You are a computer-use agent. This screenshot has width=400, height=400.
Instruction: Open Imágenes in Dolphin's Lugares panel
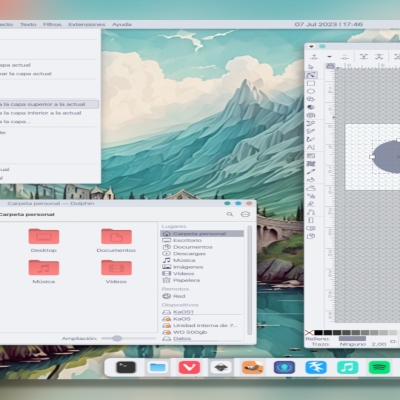(202, 267)
